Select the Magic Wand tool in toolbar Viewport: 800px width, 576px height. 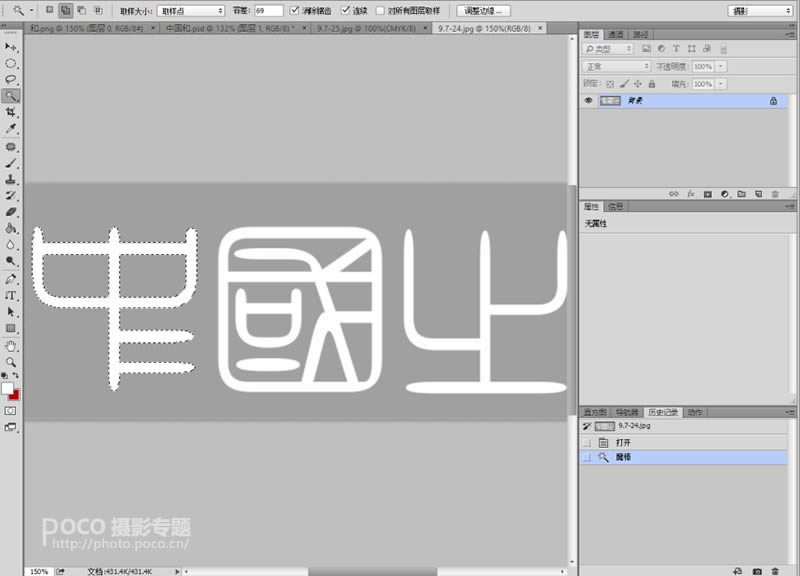click(11, 96)
